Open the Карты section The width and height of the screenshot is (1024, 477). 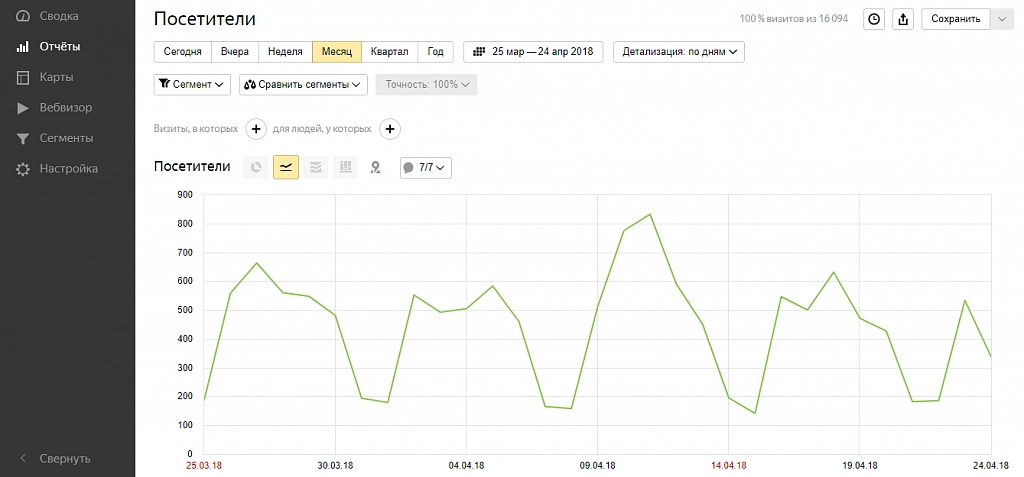point(56,77)
